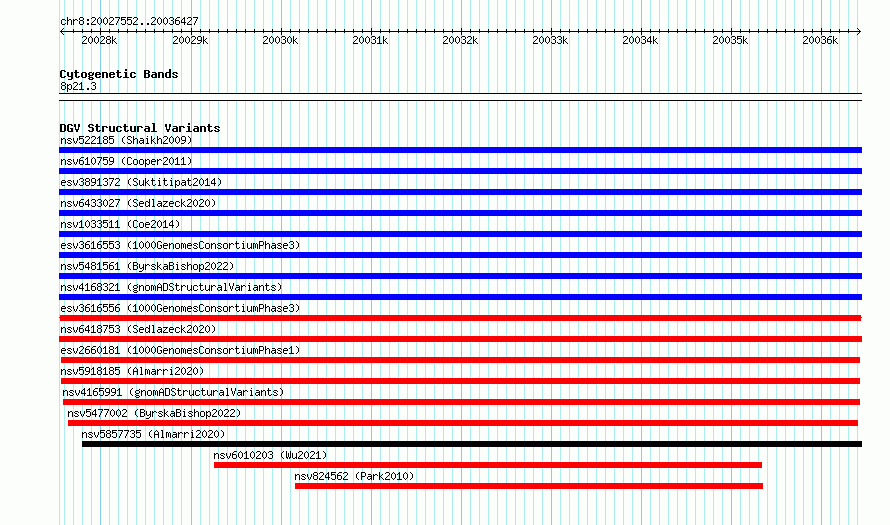Click nsv5477002 (ByrskaBishop2022) label

point(154,413)
